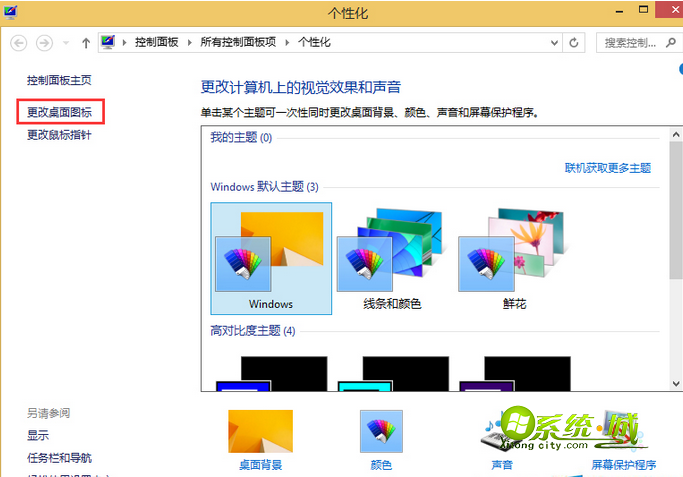Click the Back navigation arrow

tap(18, 43)
